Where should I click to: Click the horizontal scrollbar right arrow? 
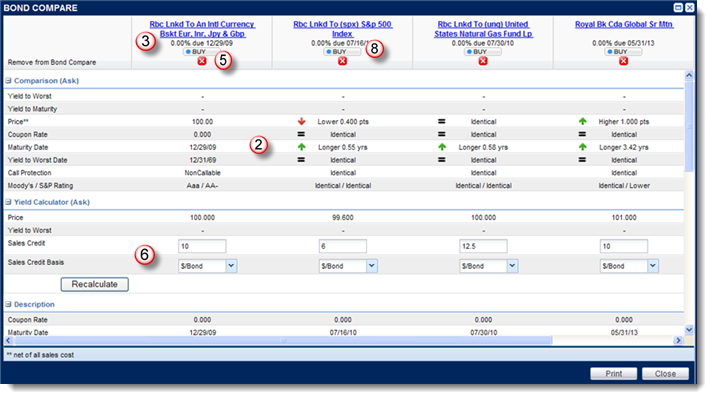coord(678,340)
